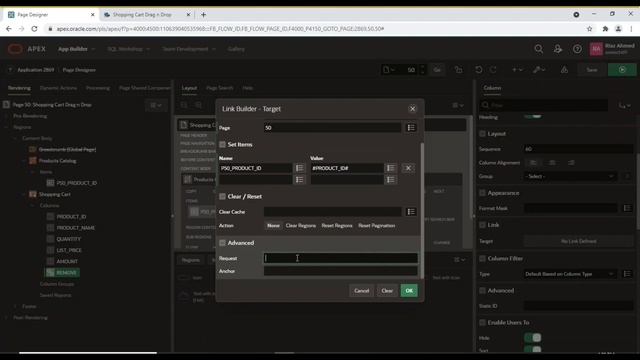Select P50_PRODUCT_ID item in tree

(x=76, y=183)
